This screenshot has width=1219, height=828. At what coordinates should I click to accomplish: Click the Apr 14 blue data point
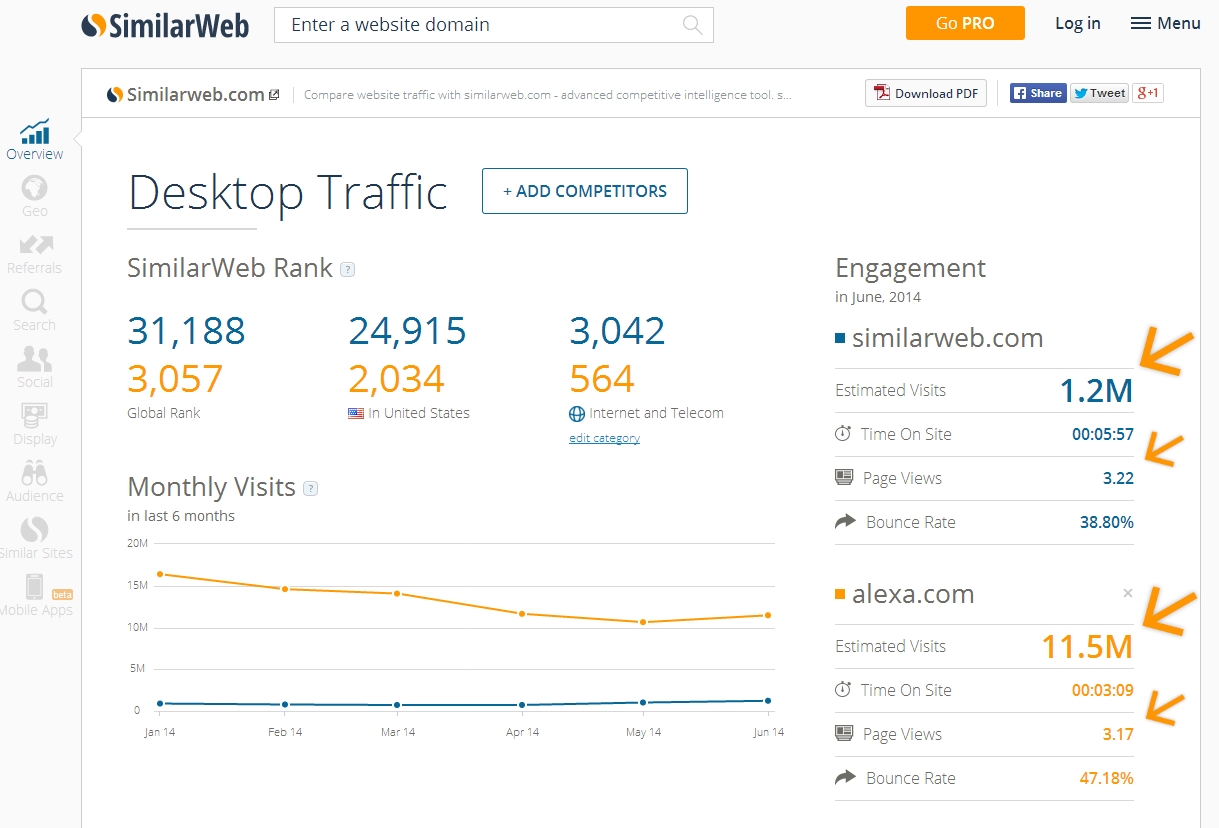[x=522, y=705]
